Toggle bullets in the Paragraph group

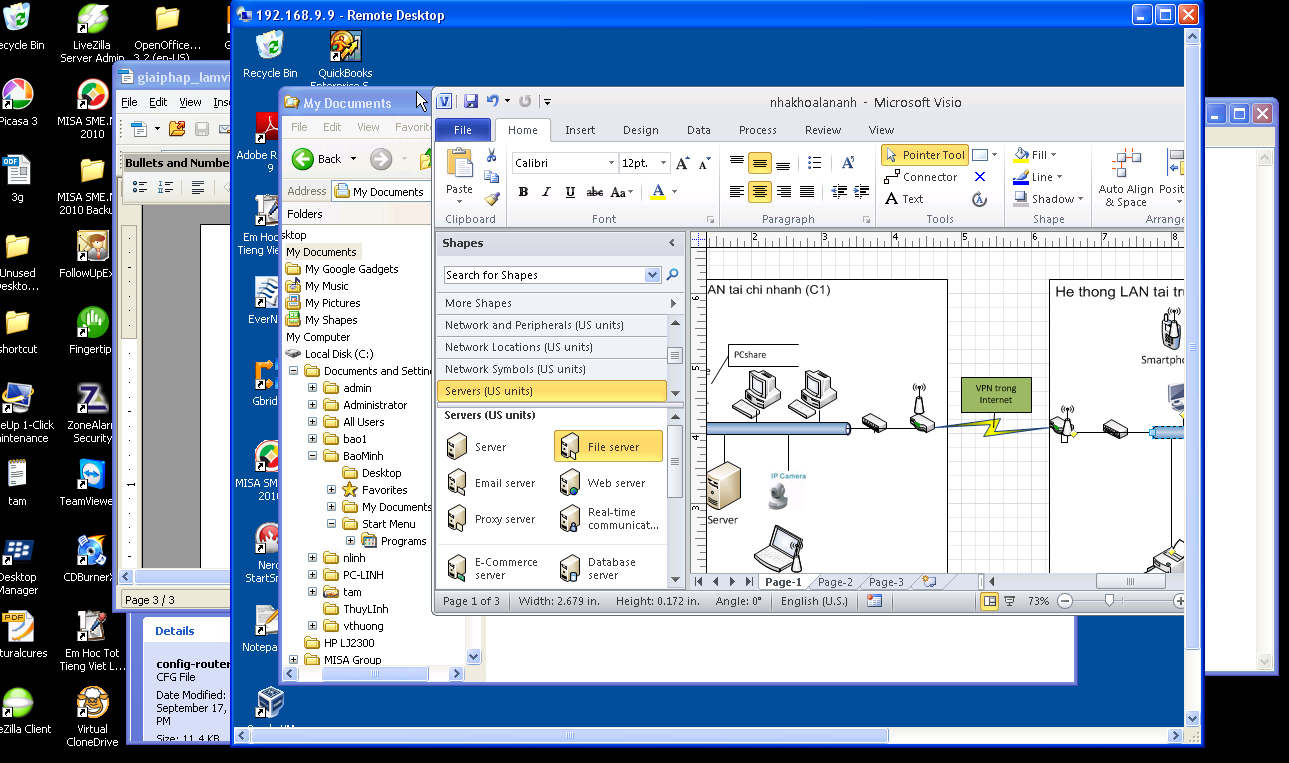(x=814, y=163)
